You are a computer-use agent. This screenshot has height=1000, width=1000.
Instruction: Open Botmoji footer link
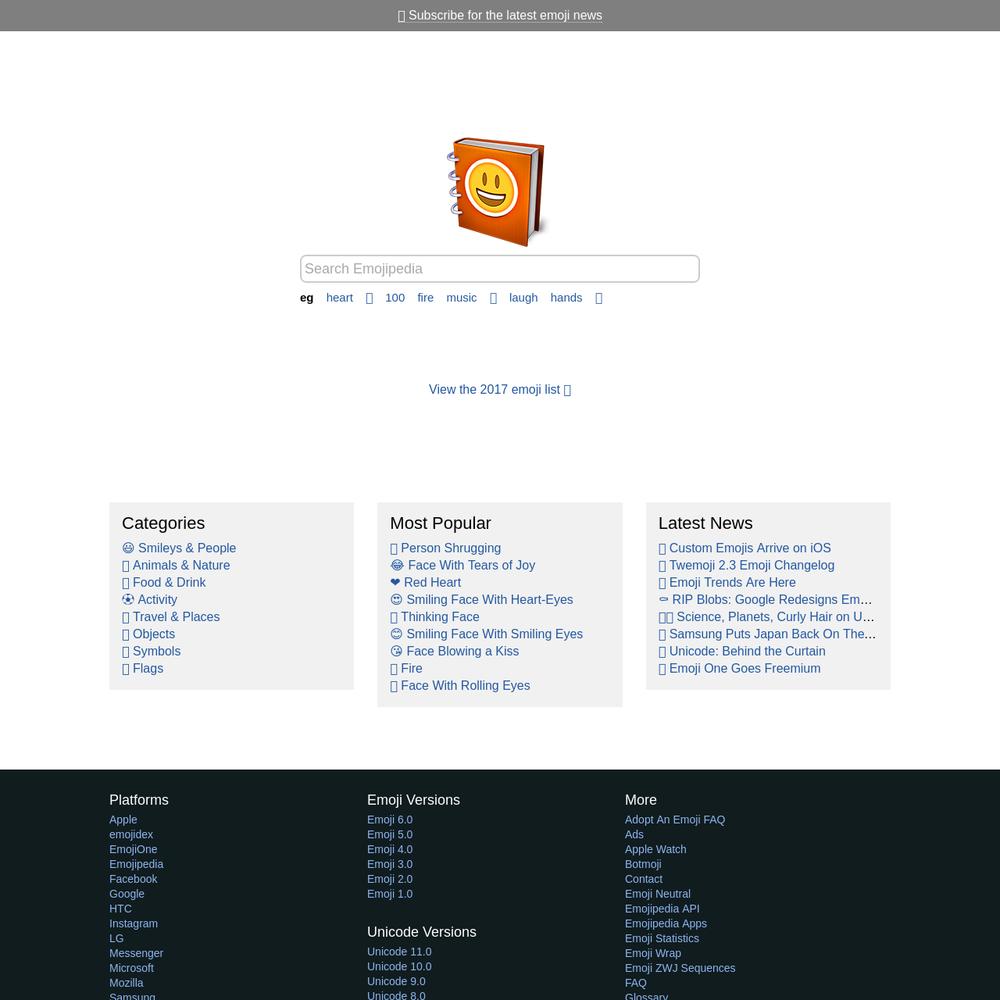click(x=643, y=864)
